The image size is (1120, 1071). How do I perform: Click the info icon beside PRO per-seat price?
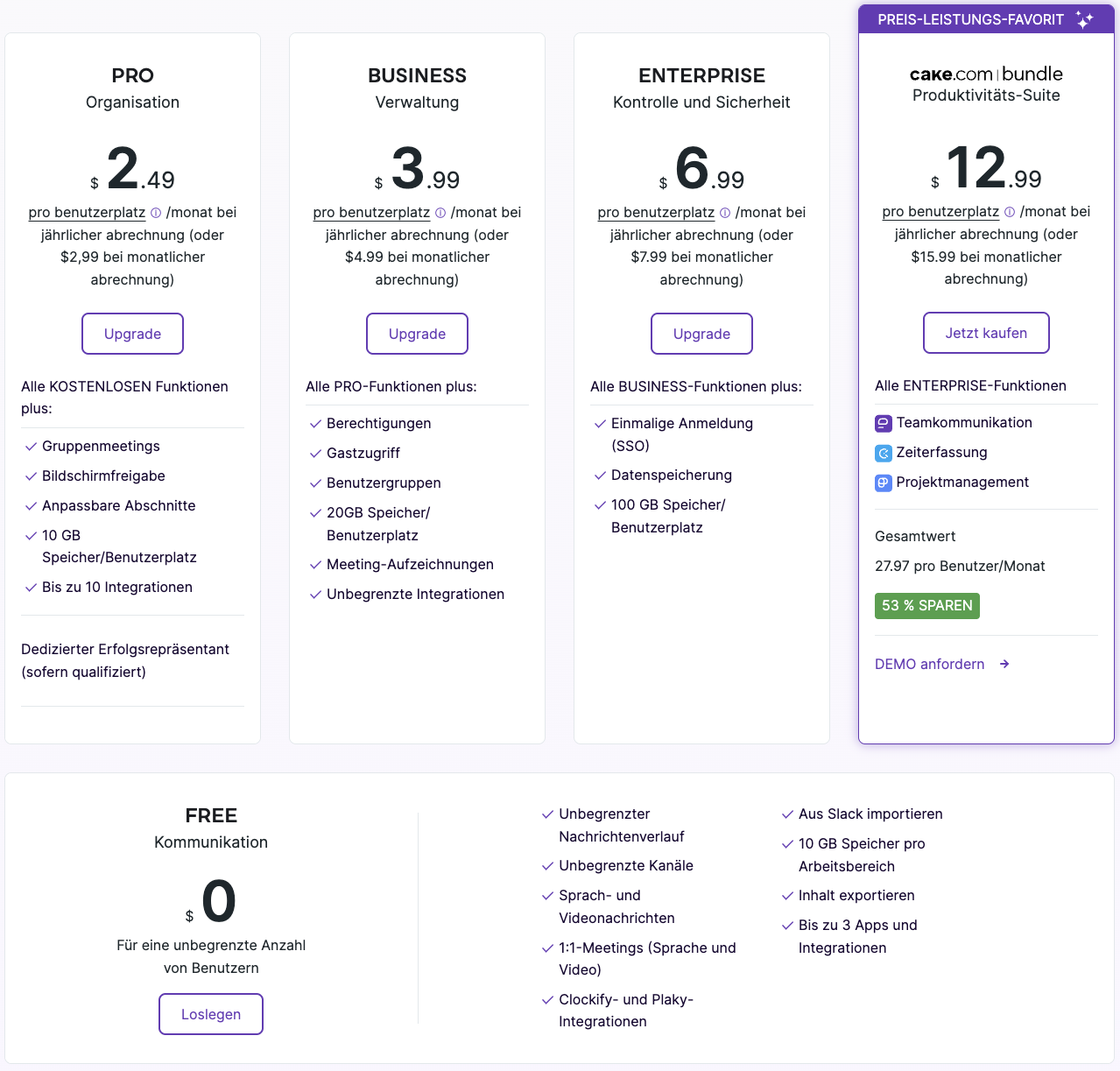tap(156, 212)
